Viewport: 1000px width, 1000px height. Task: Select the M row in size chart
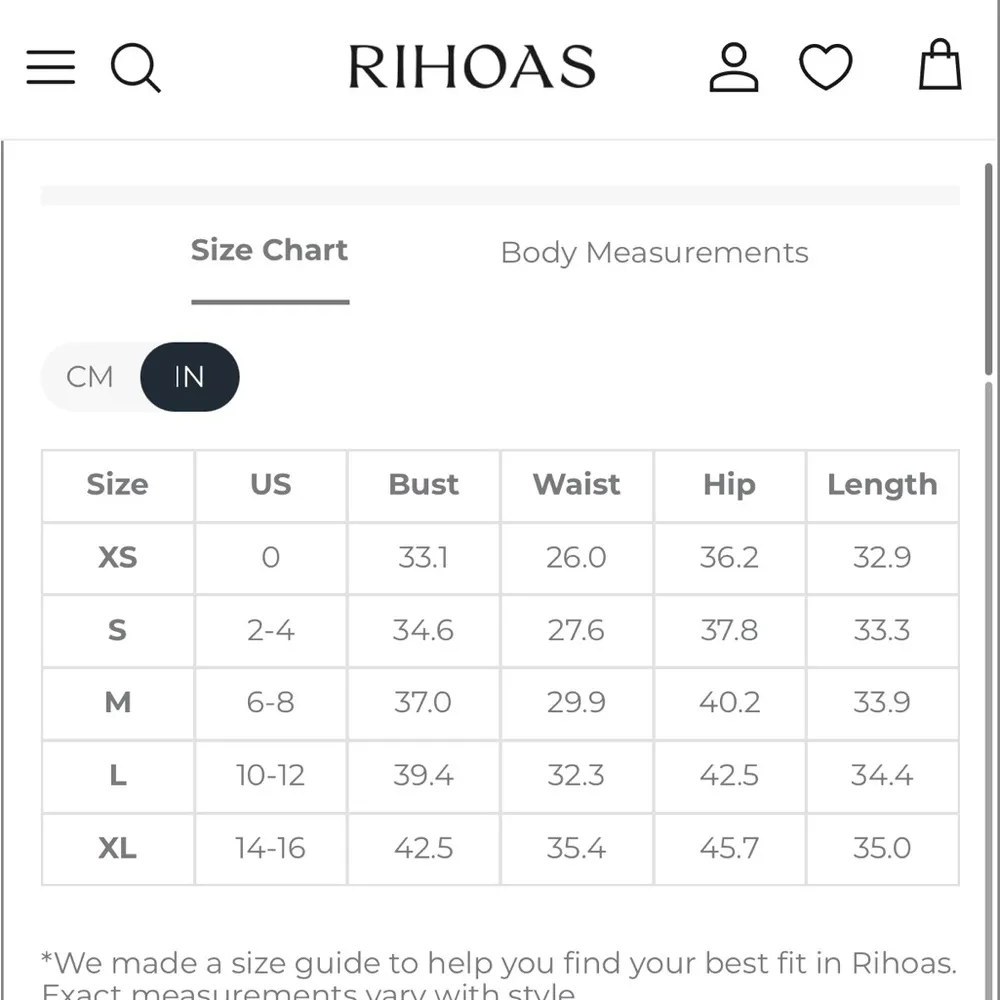pos(117,703)
